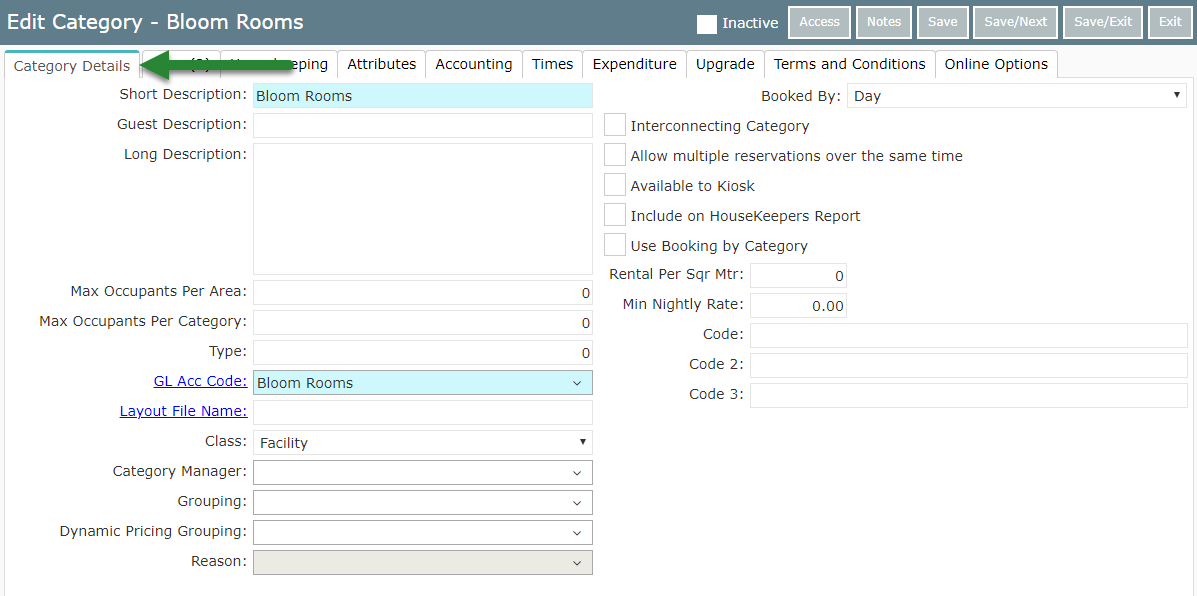
Task: Check Allow multiple reservations over the same time
Action: [x=615, y=156]
